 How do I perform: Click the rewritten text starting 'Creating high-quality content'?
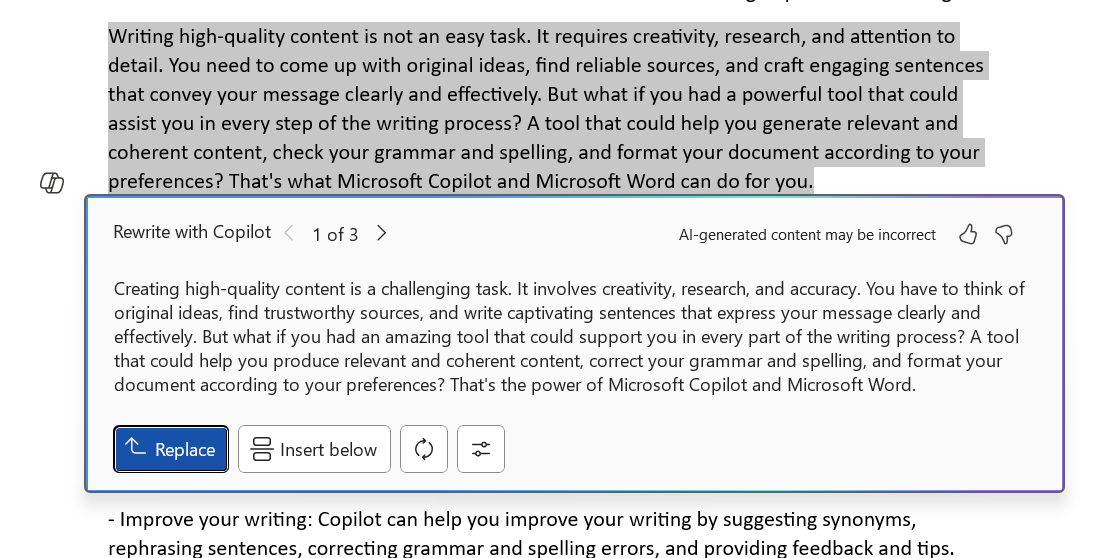[569, 337]
